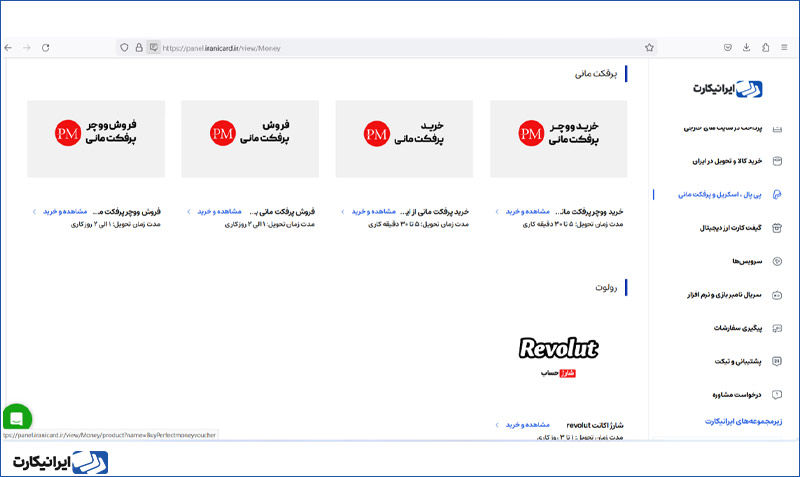The image size is (800, 477).
Task: Bookmark this page with the star icon
Action: coord(649,48)
